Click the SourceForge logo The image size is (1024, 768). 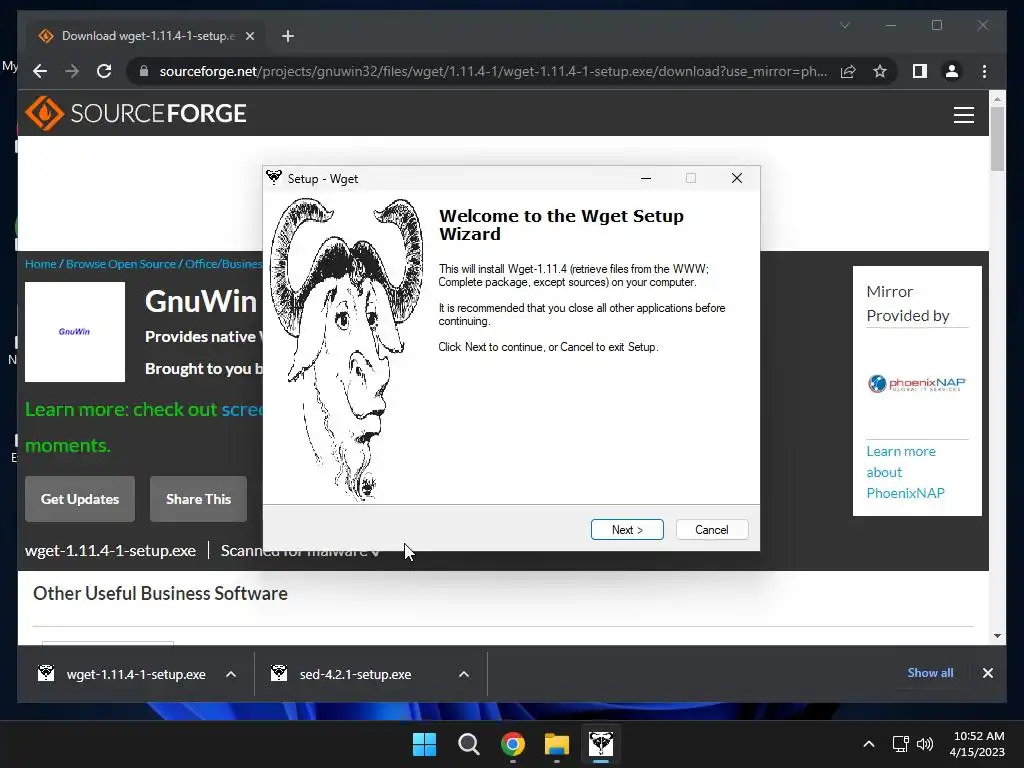pos(136,113)
